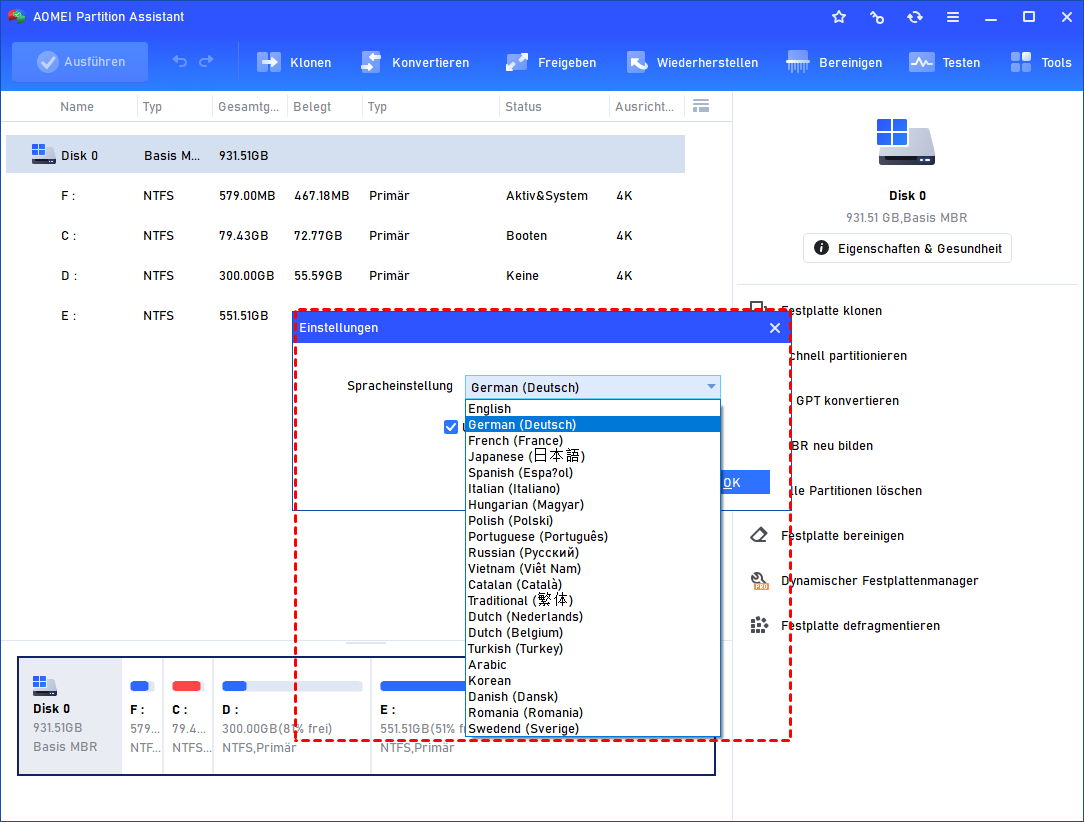1084x822 pixels.
Task: Click the key register icon in title bar
Action: [x=877, y=17]
